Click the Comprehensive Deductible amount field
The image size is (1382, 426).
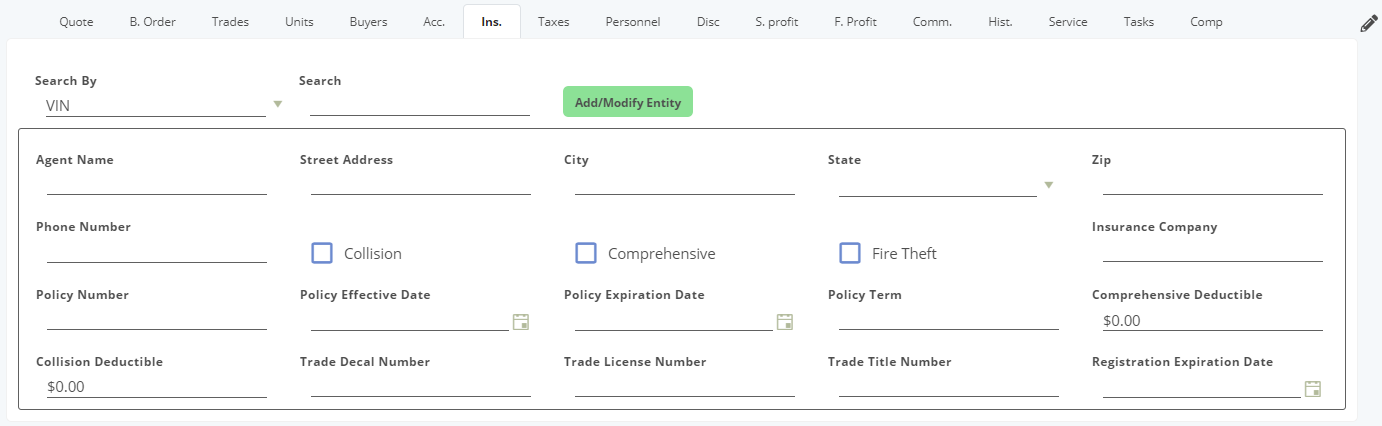(1213, 320)
